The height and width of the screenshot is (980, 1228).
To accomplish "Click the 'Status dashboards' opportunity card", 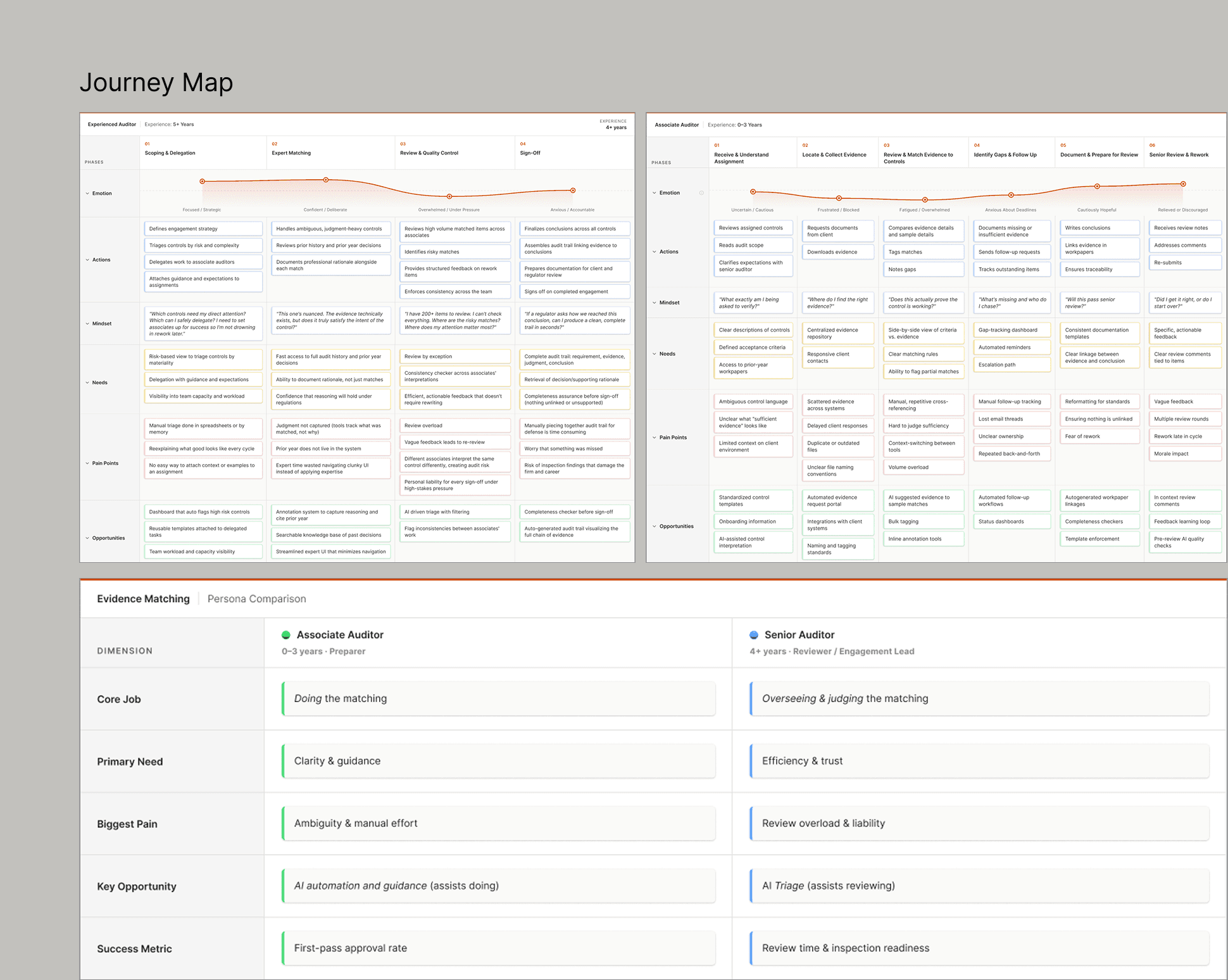I will [x=1012, y=522].
